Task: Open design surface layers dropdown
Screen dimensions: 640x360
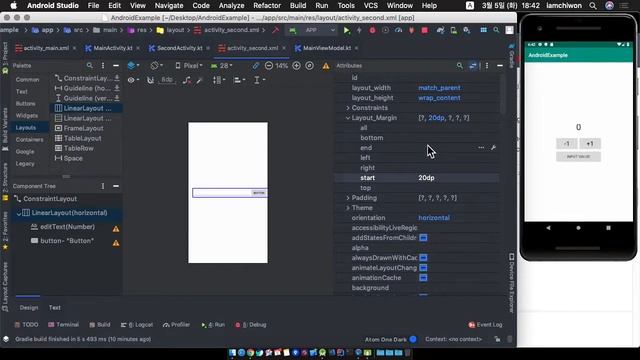Action: click(133, 66)
